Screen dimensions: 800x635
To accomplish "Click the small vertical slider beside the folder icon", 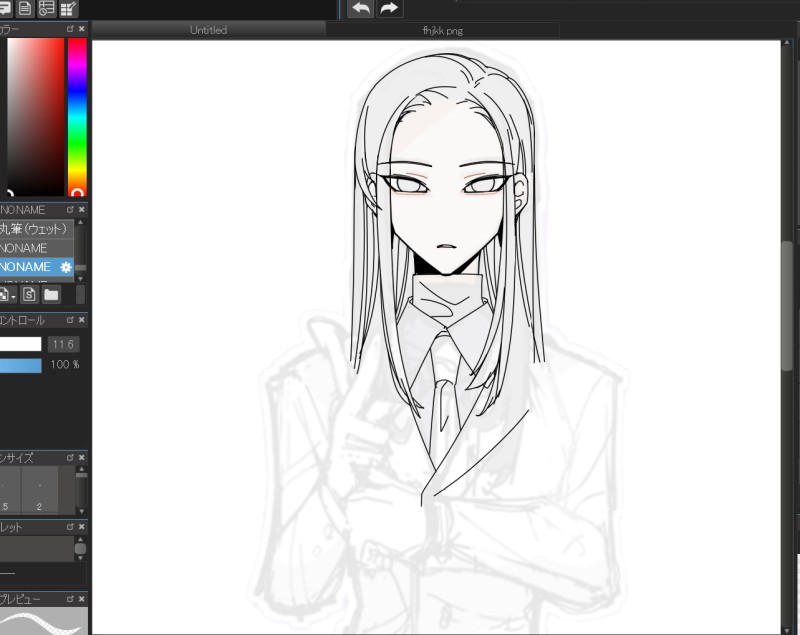I will (80, 294).
